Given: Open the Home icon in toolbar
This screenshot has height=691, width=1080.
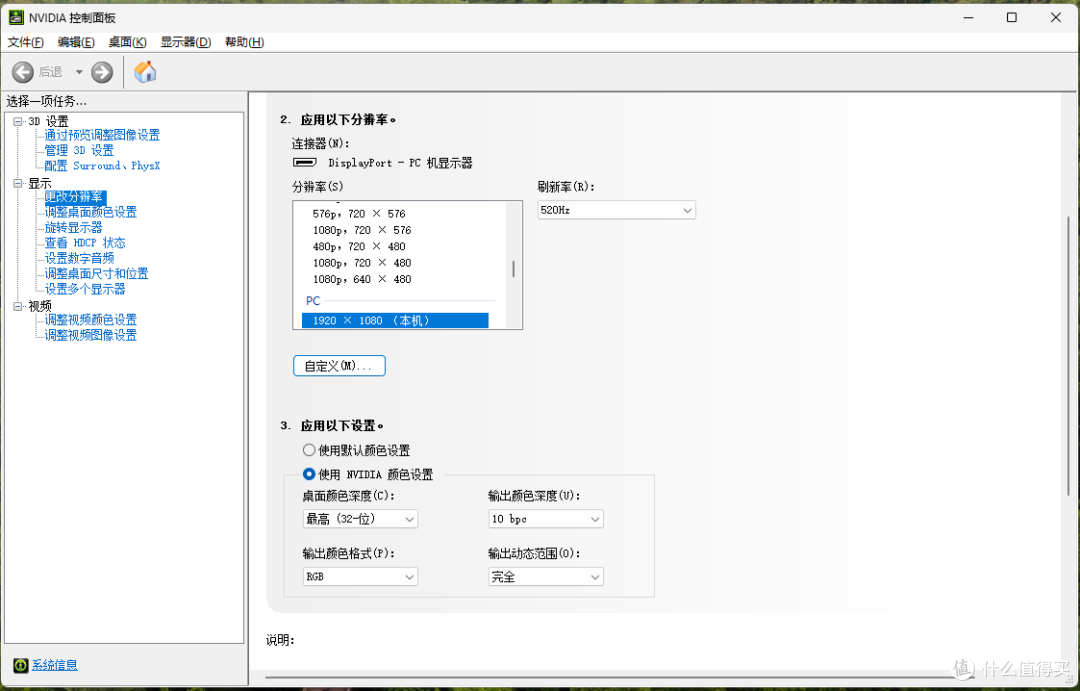Looking at the screenshot, I should 145,72.
